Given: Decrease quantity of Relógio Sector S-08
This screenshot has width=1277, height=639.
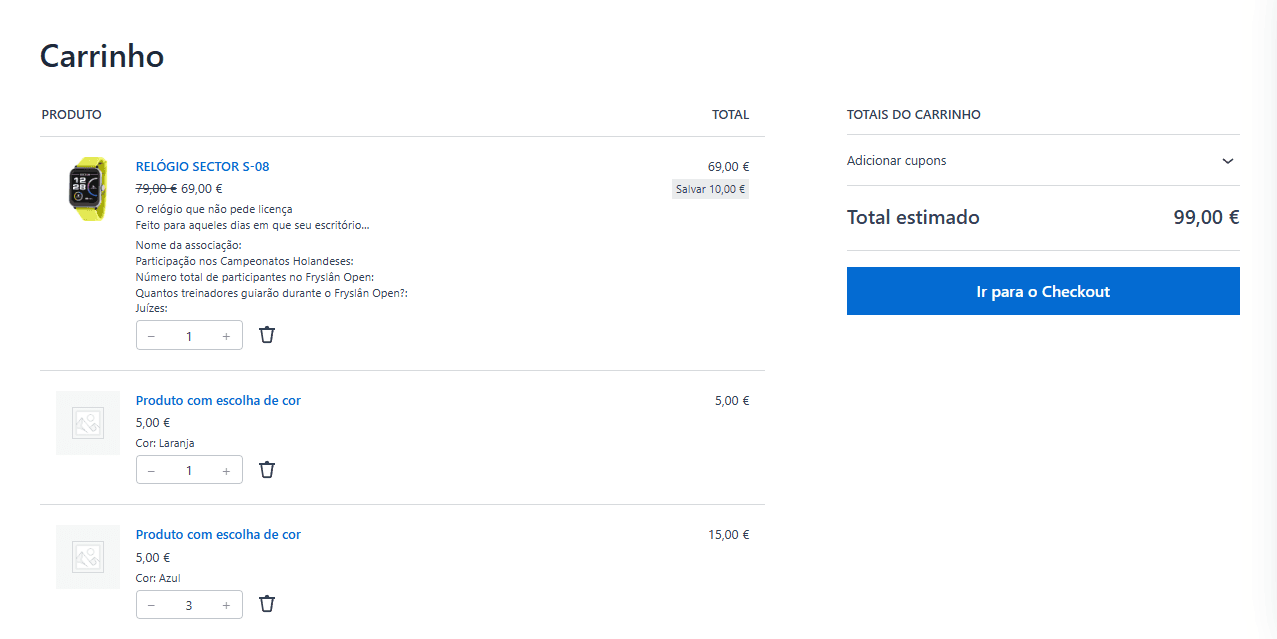Looking at the screenshot, I should (x=151, y=334).
